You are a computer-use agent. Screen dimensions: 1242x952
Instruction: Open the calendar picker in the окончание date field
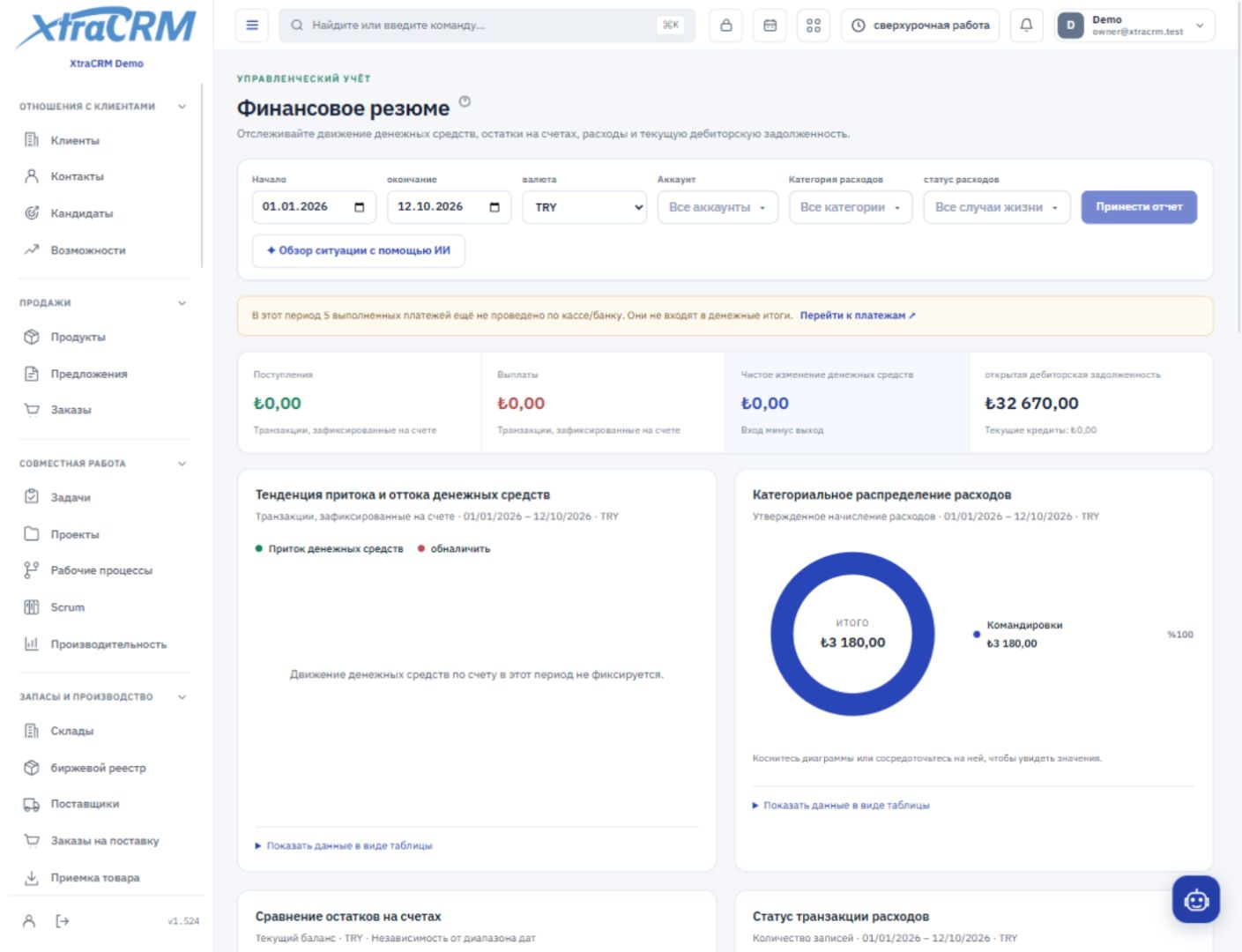tap(495, 207)
